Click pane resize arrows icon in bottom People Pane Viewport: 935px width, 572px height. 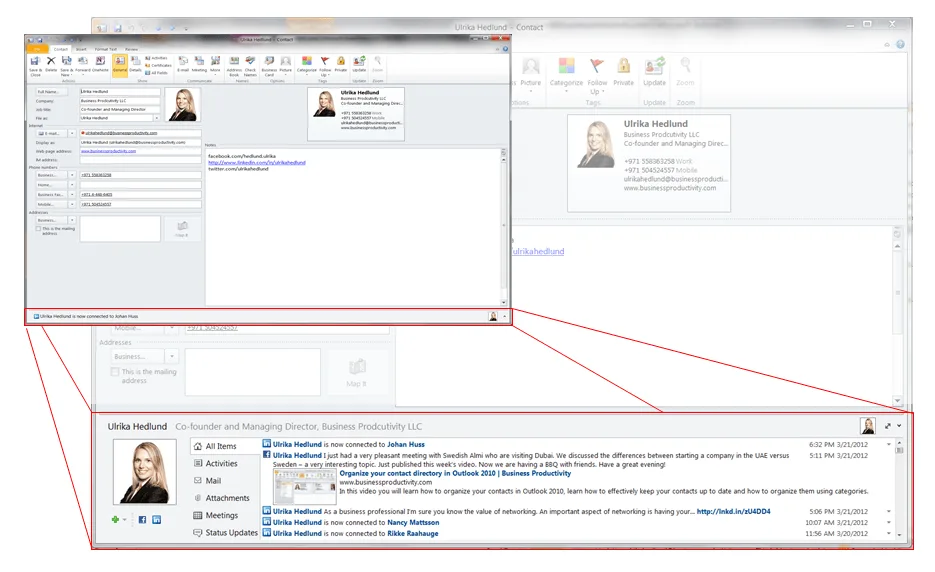click(x=888, y=426)
